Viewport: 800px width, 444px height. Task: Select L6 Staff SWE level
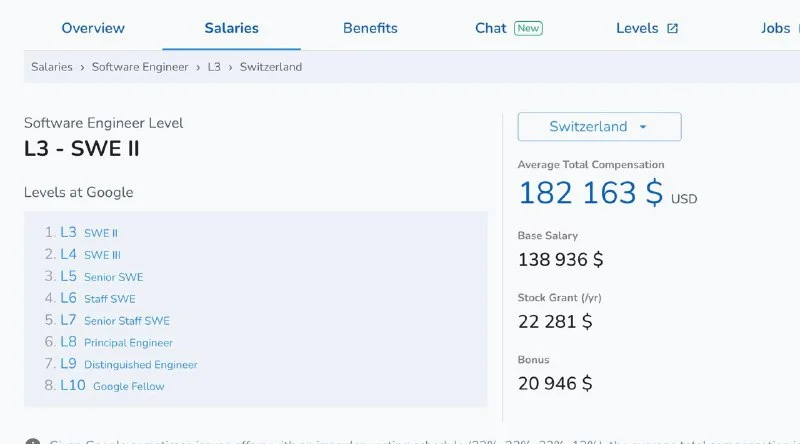click(97, 299)
